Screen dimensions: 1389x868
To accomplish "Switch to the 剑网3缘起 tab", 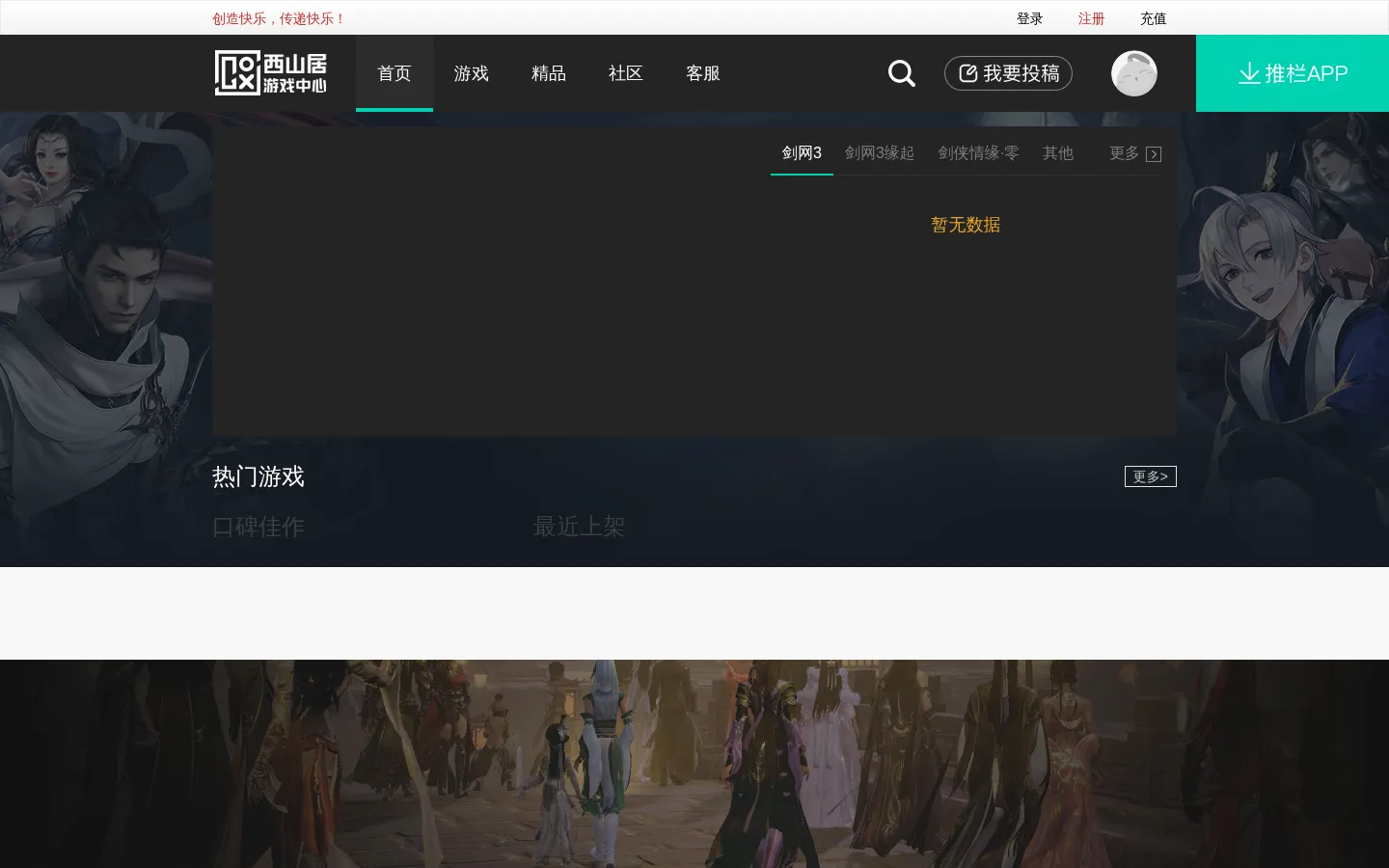I will tap(880, 153).
